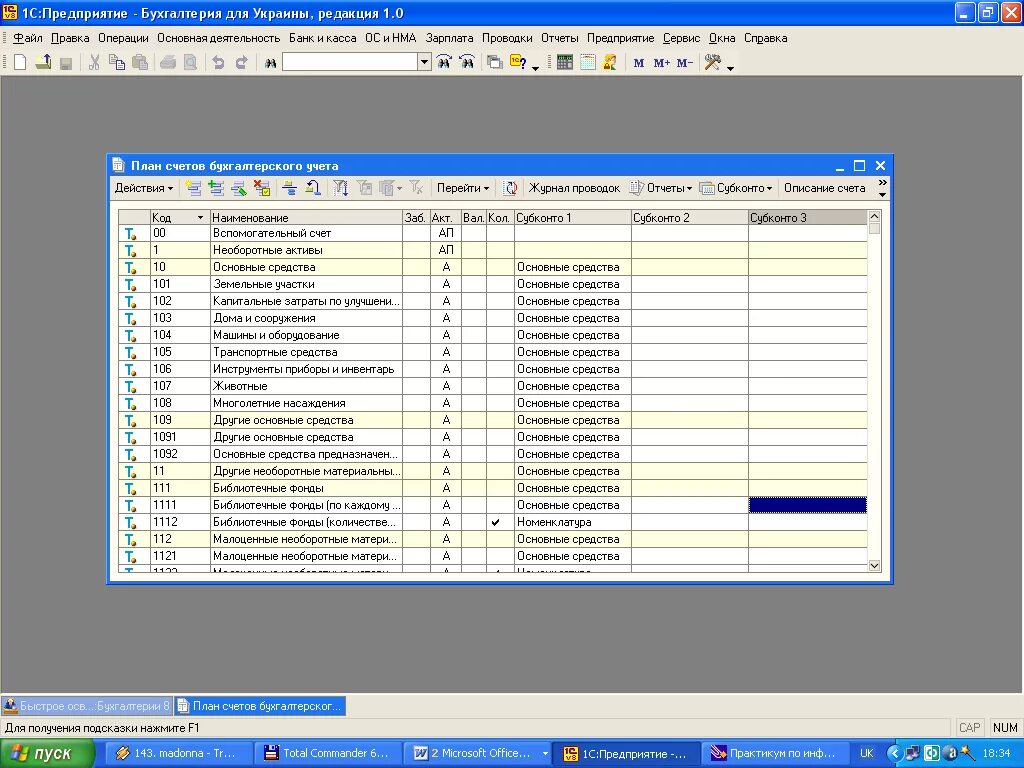The image size is (1024, 768).
Task: Click scrollbar up arrow in accounts list
Action: pyautogui.click(x=874, y=216)
